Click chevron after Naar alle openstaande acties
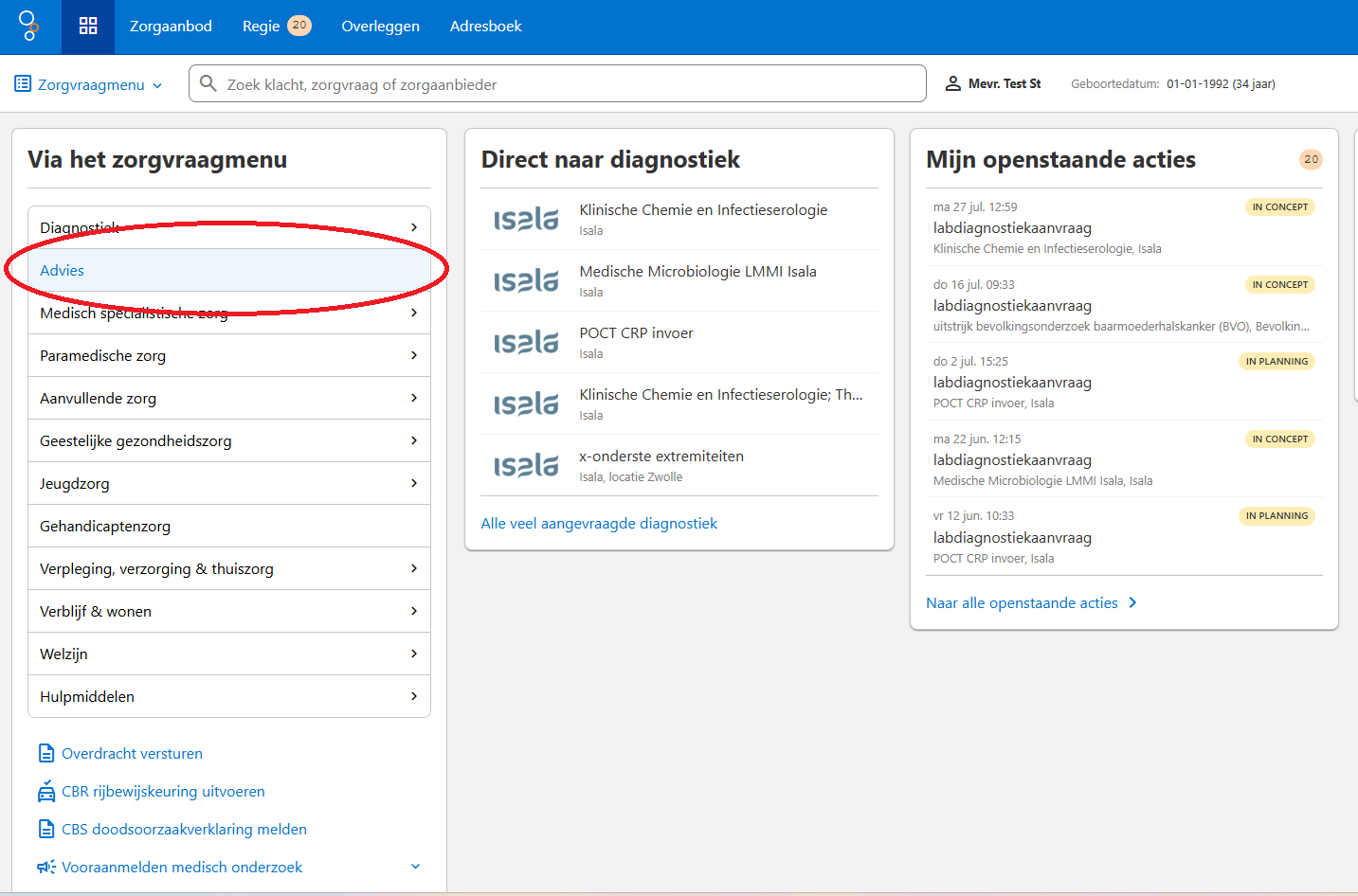1358x896 pixels. (x=1132, y=602)
